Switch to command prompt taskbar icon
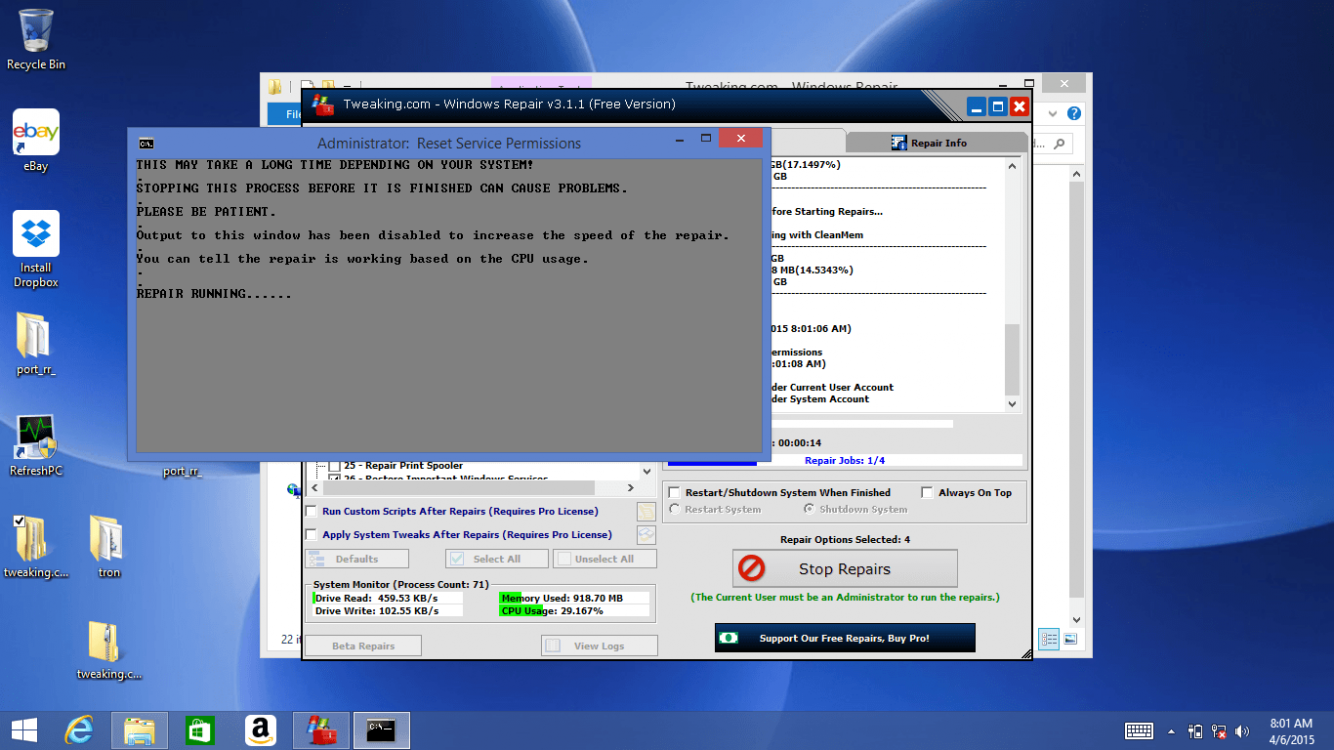Viewport: 1334px width, 750px height. pyautogui.click(x=381, y=730)
